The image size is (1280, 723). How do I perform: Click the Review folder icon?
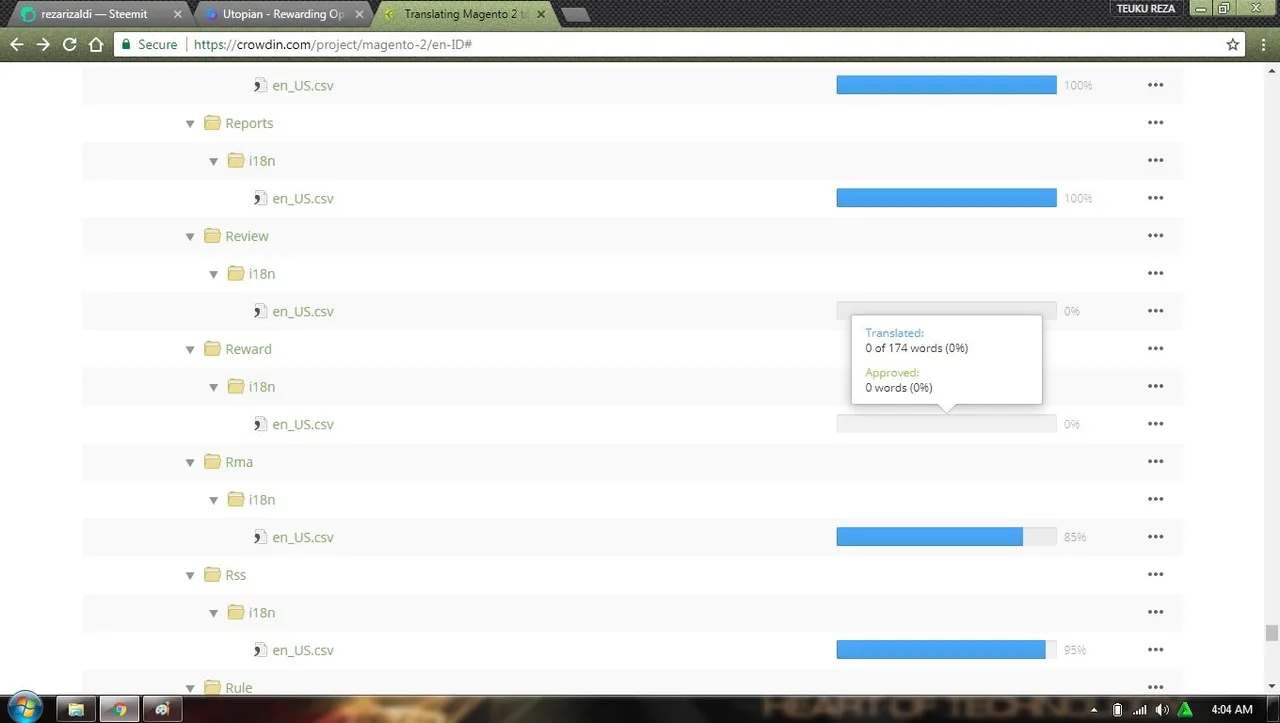click(212, 236)
